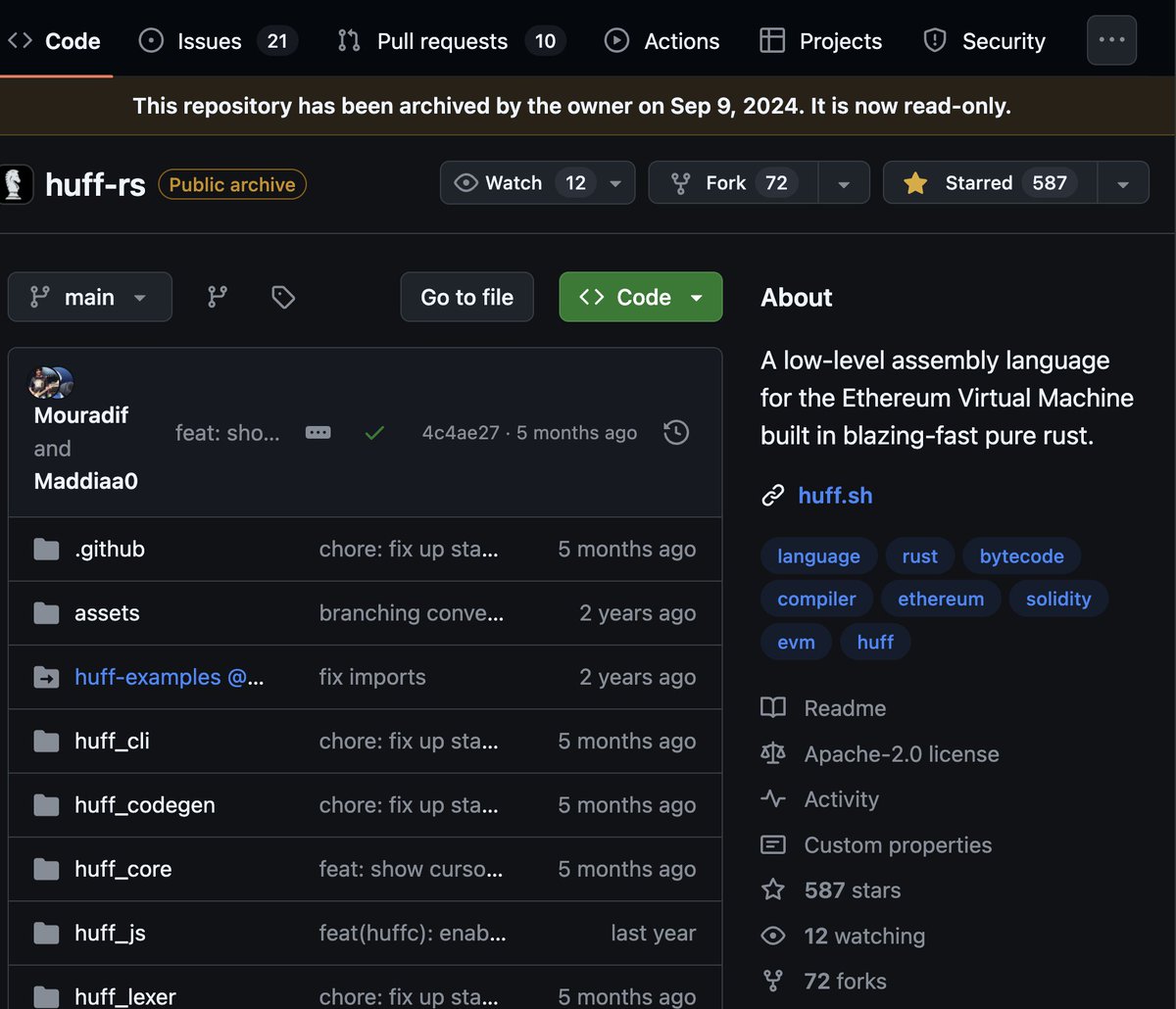Select the 'ethereum' topic tag
This screenshot has width=1176, height=1009.
[941, 599]
